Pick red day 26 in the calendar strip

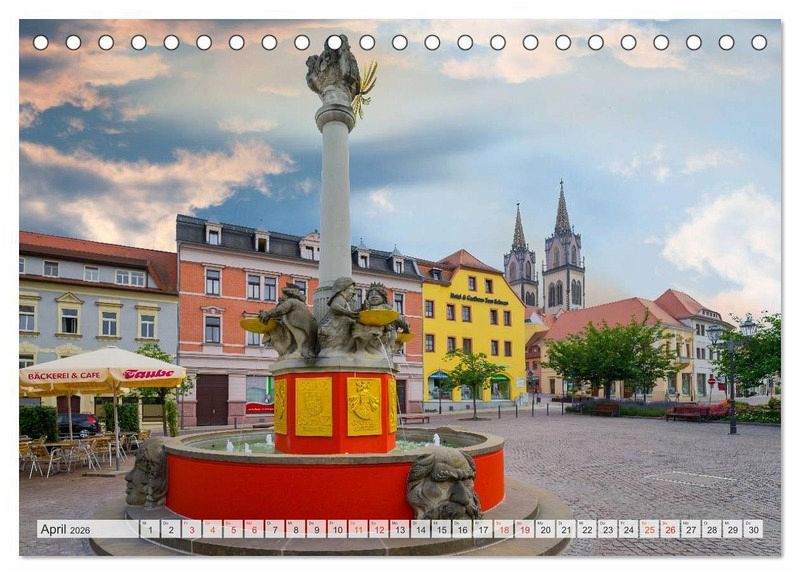tap(670, 529)
